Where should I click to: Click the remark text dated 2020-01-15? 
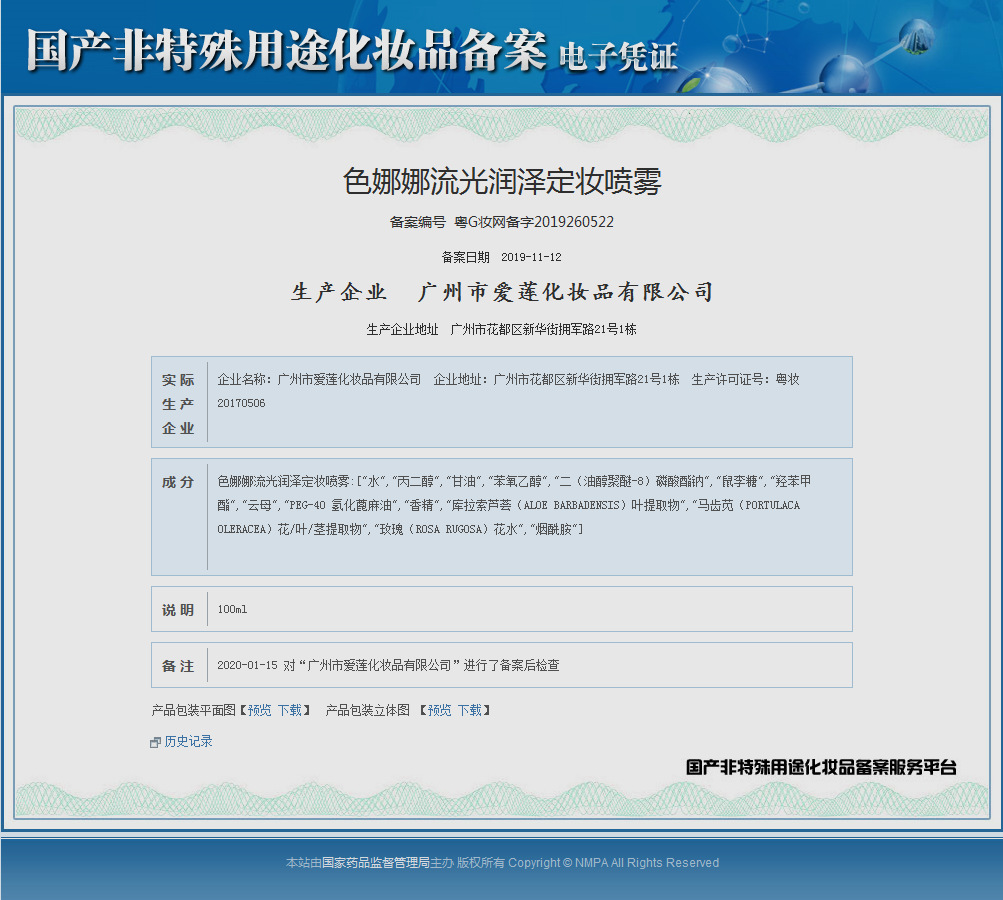click(x=388, y=665)
